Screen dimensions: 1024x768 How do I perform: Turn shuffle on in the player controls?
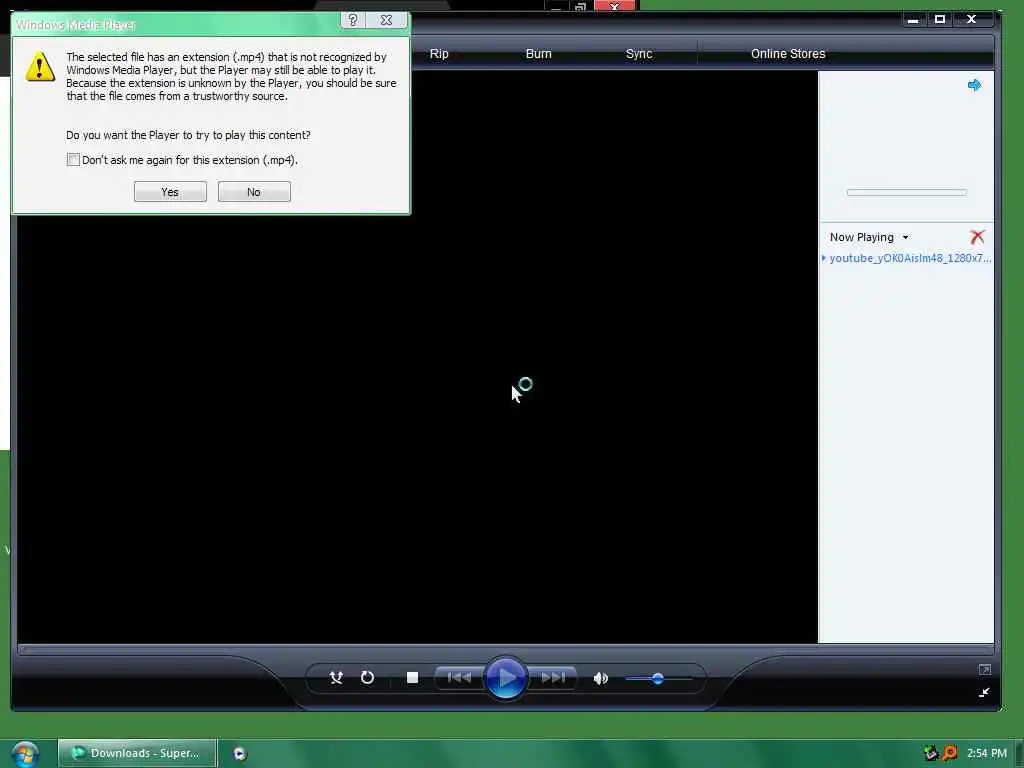pos(336,677)
